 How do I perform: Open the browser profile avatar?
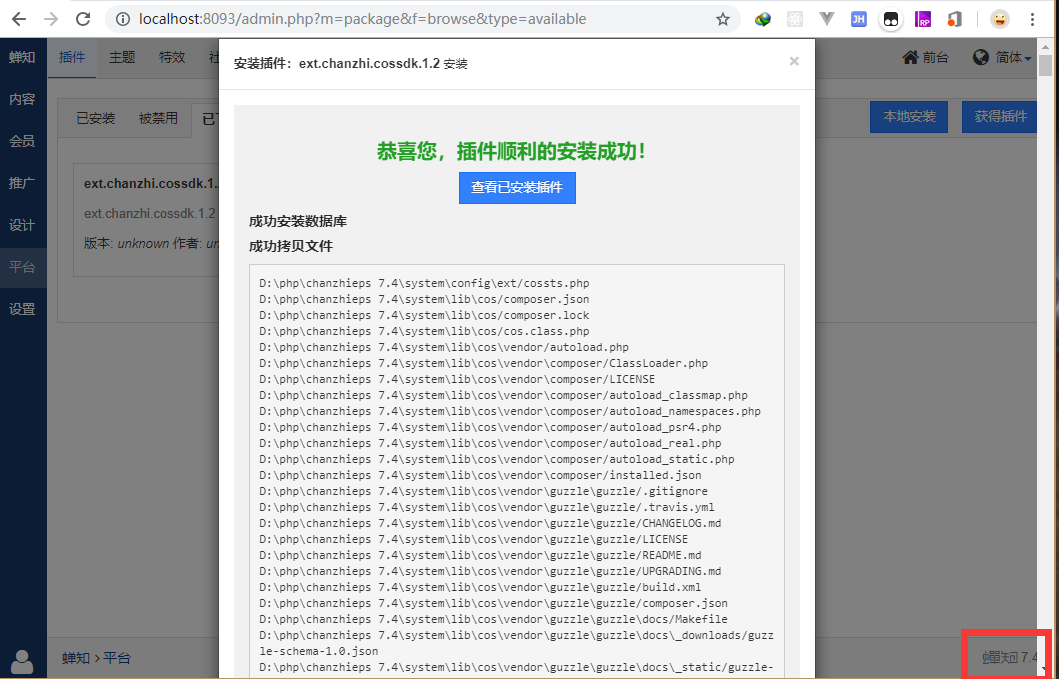pyautogui.click(x=1000, y=20)
